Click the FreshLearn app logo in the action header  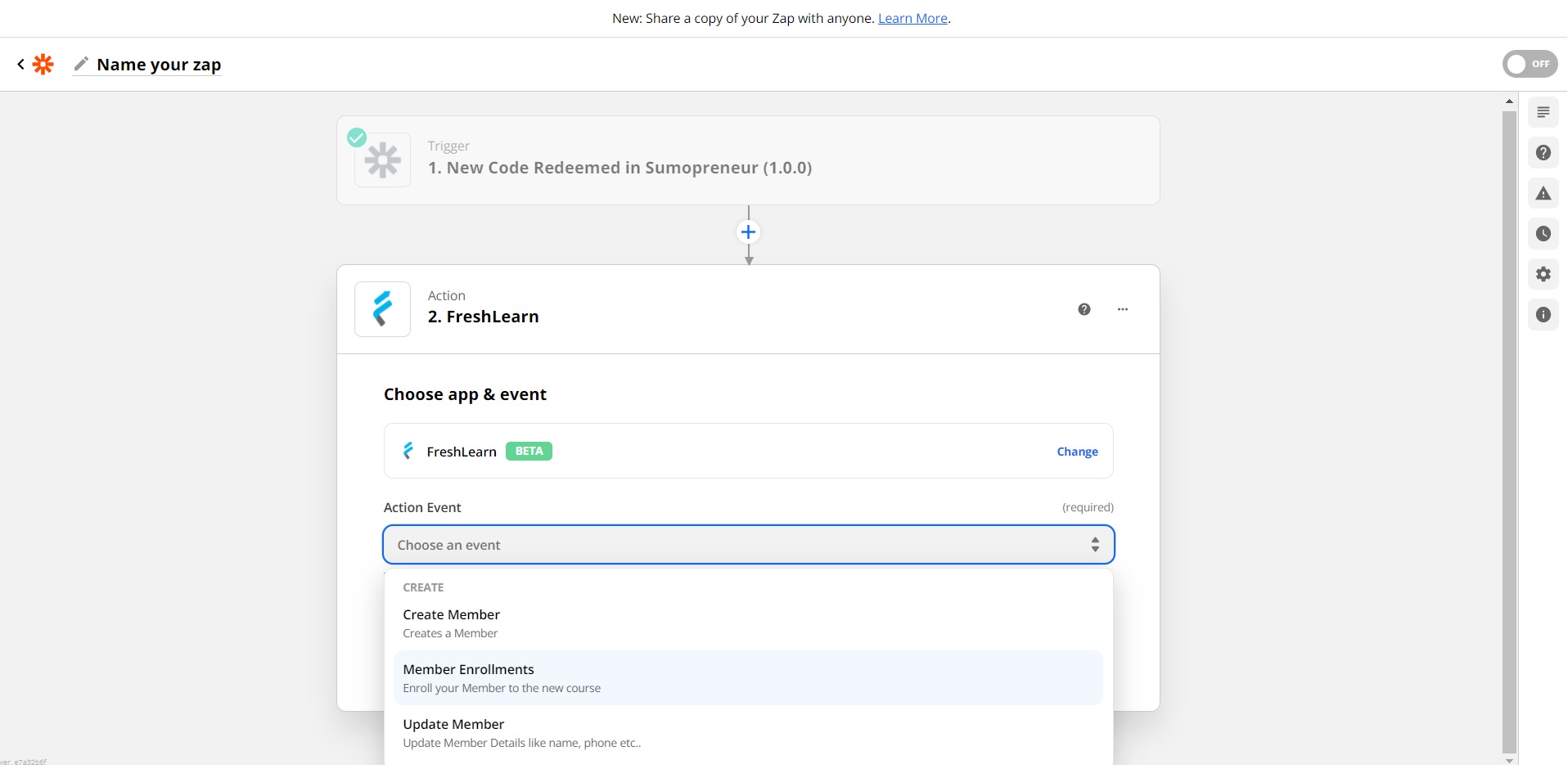pyautogui.click(x=382, y=309)
